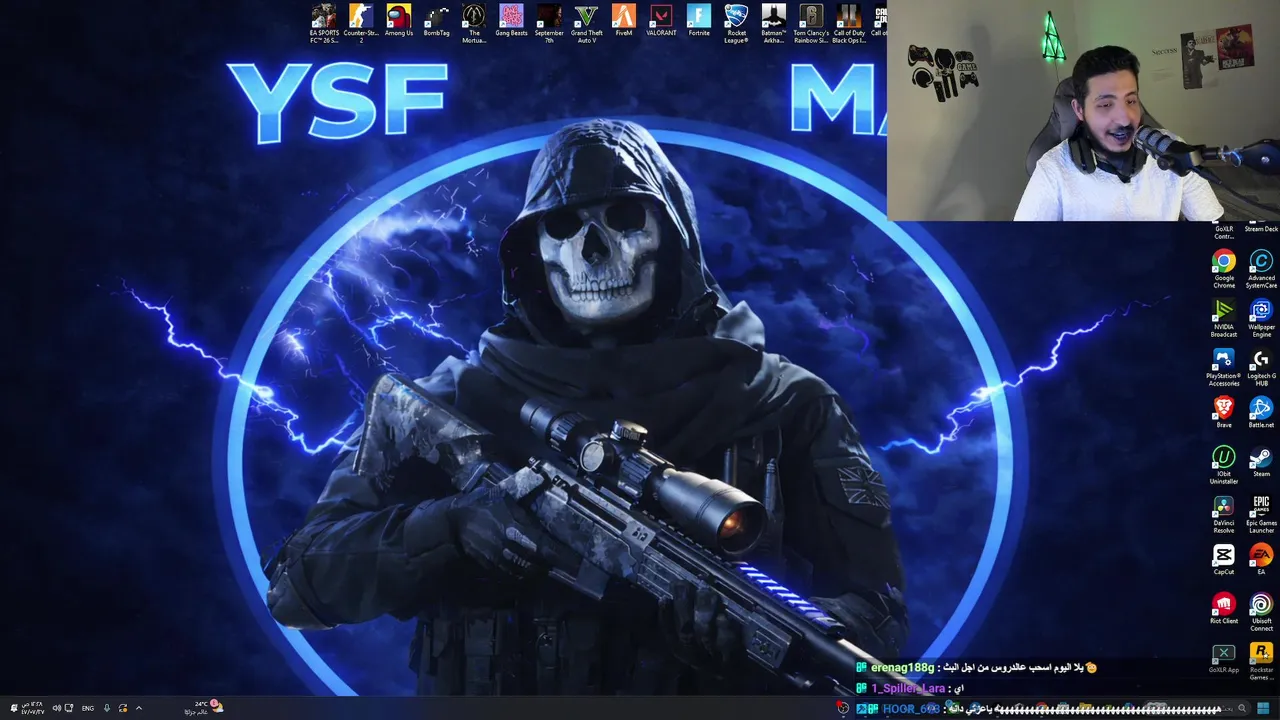Launch the Counter-Strike 2 desktop shortcut
1280x720 pixels.
361,23
